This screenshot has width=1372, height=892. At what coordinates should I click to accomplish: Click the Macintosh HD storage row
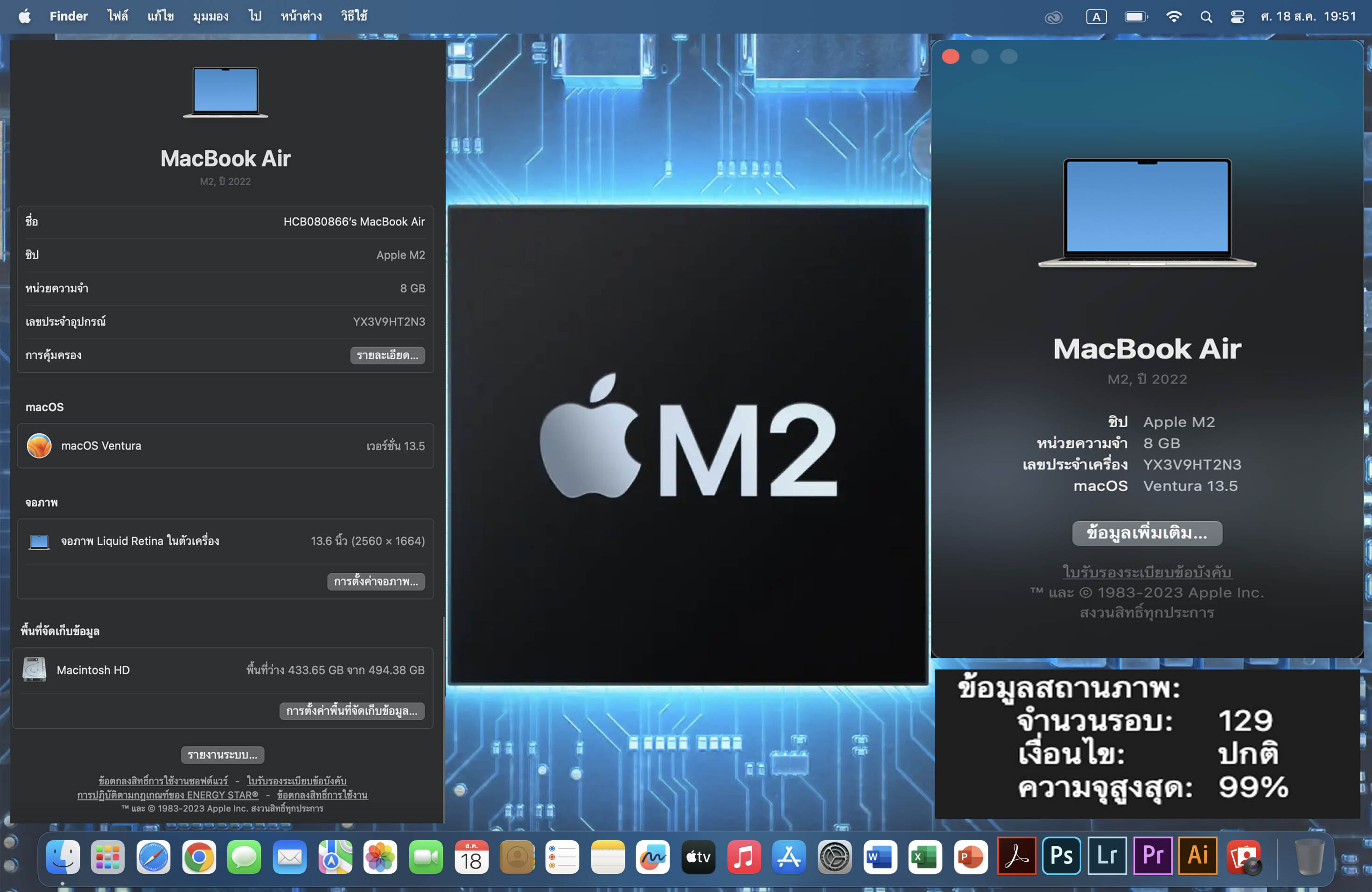[223, 670]
